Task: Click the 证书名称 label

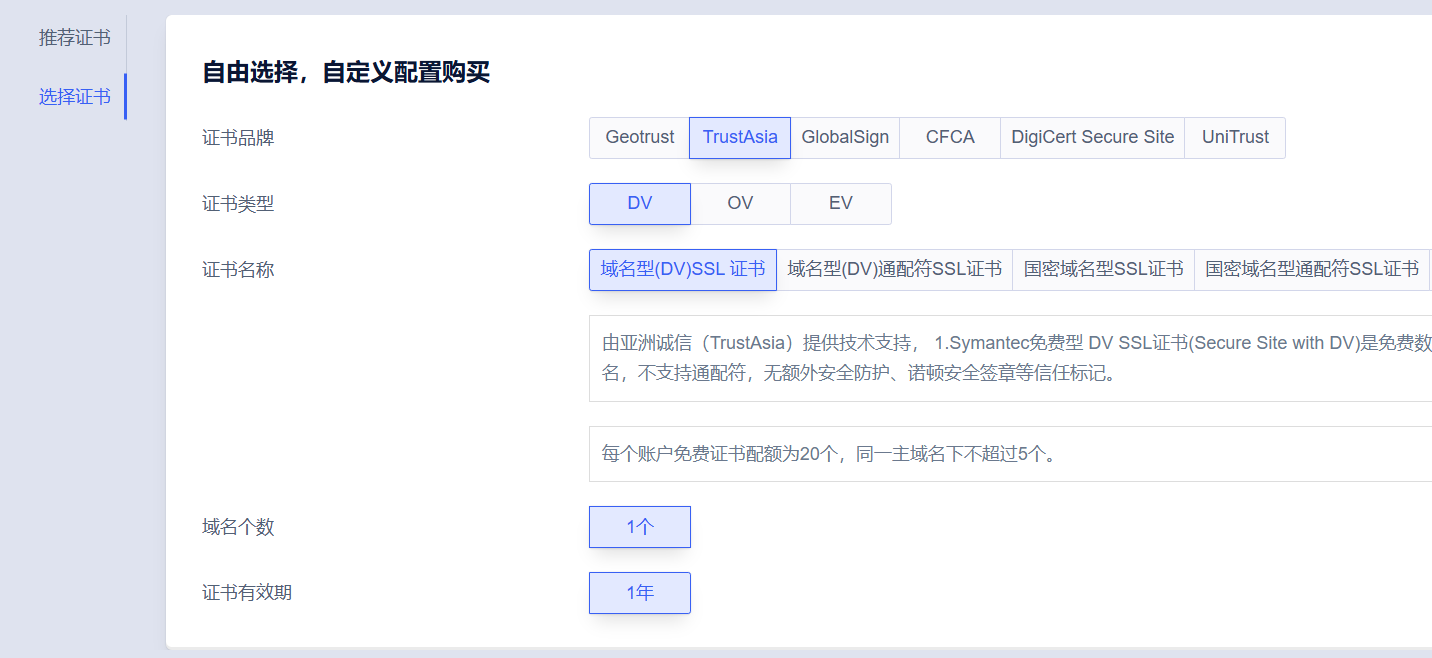Action: (x=238, y=270)
